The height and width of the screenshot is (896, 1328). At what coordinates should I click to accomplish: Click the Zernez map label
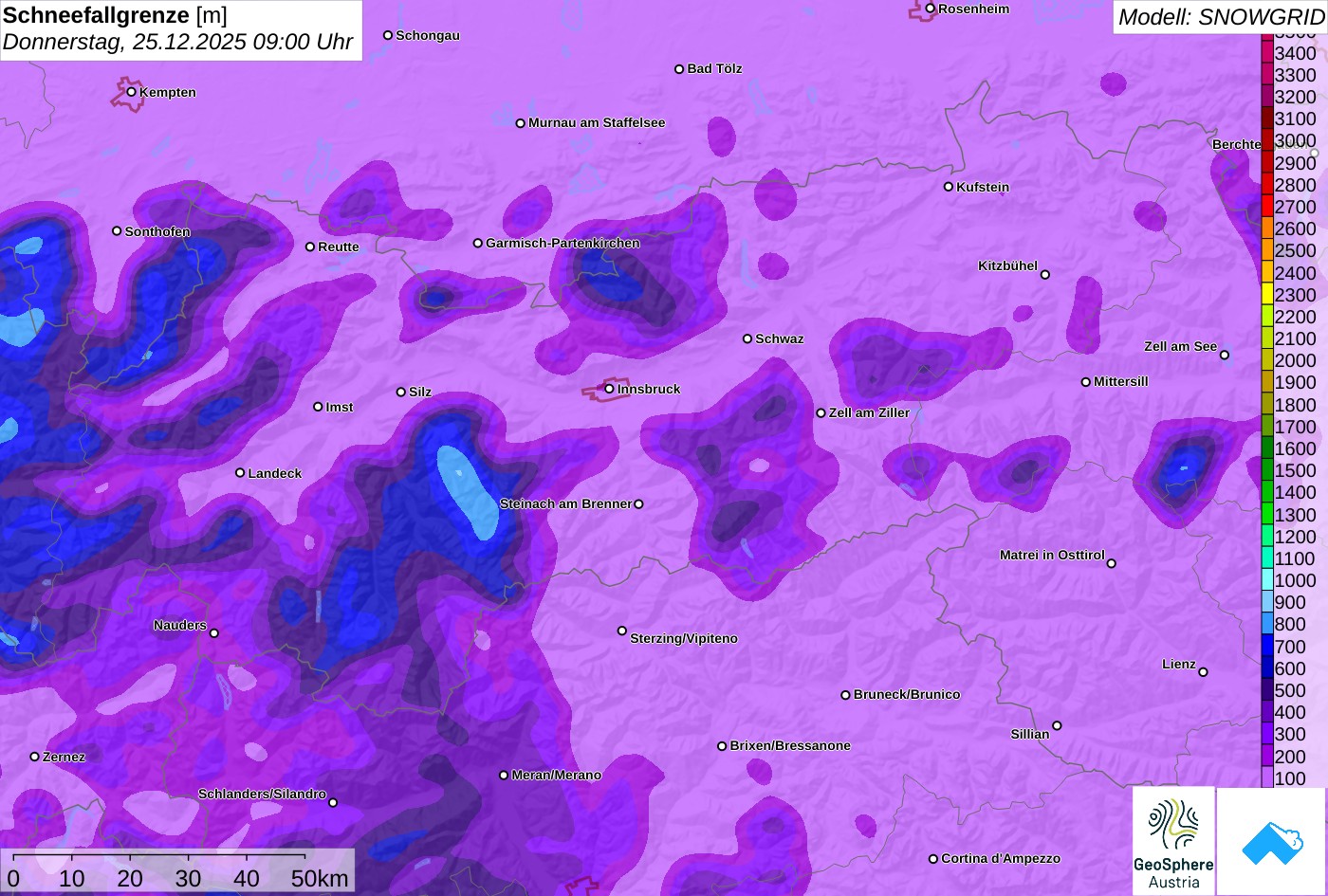pyautogui.click(x=65, y=757)
